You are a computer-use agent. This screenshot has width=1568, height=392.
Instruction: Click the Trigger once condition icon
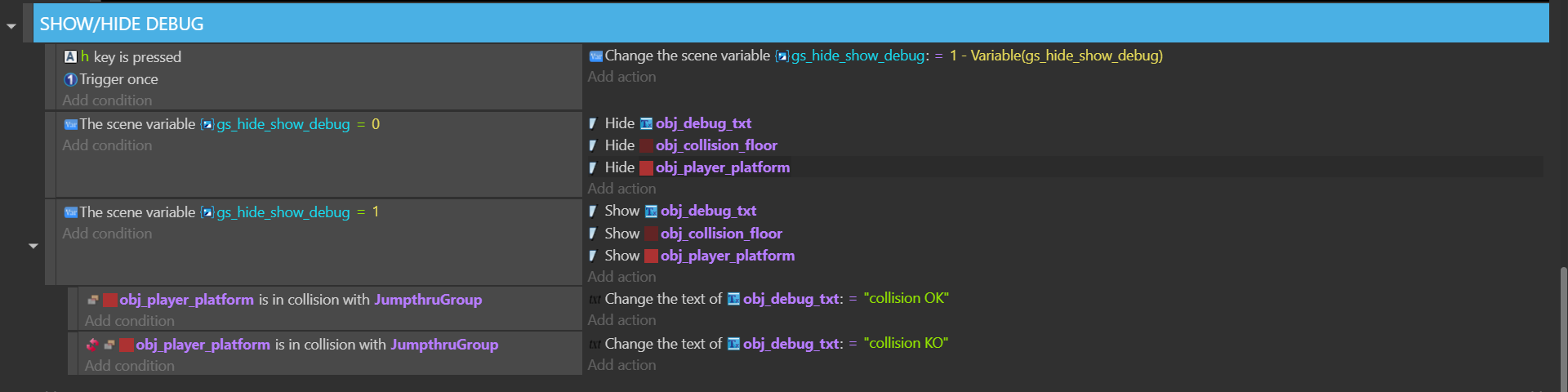pyautogui.click(x=71, y=79)
